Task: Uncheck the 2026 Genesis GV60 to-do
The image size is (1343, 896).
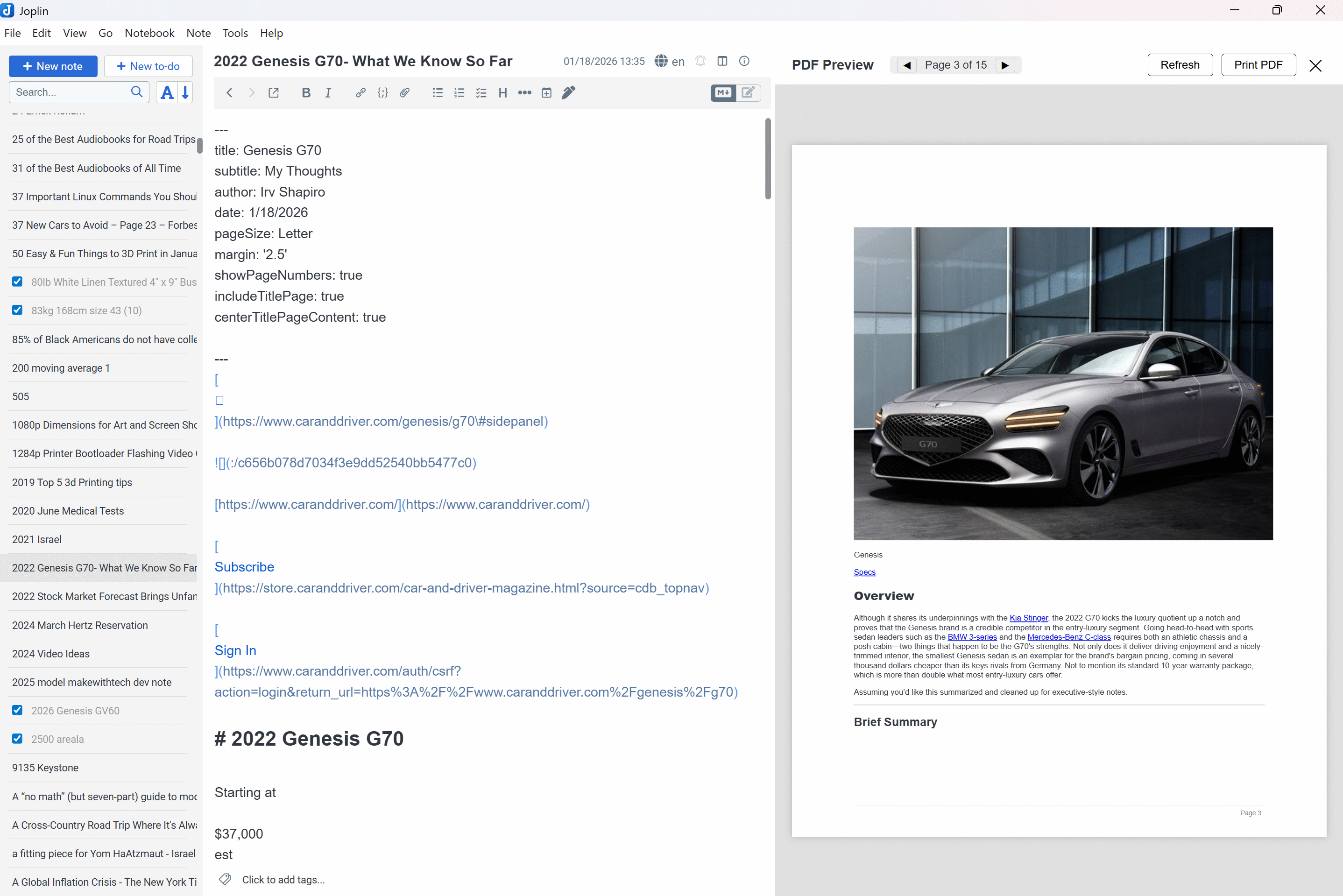Action: (x=17, y=710)
